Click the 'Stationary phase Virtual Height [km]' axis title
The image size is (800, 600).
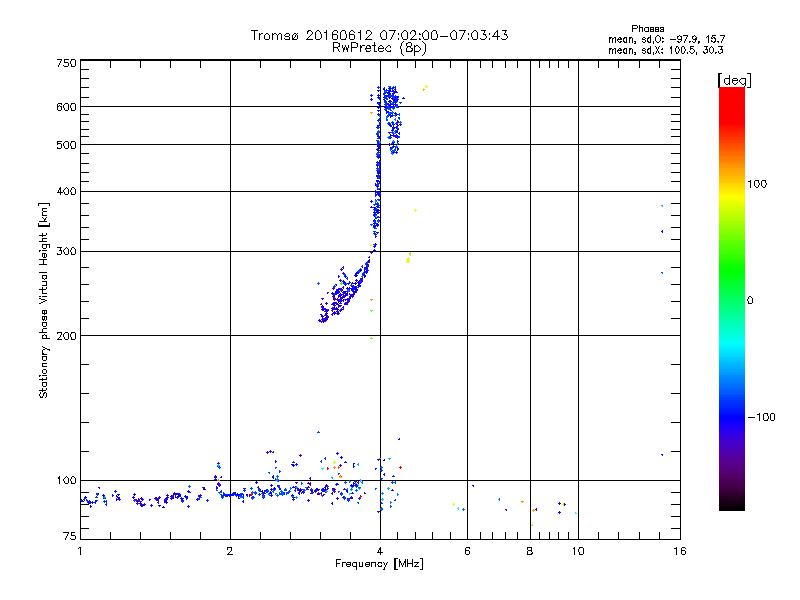click(x=43, y=300)
